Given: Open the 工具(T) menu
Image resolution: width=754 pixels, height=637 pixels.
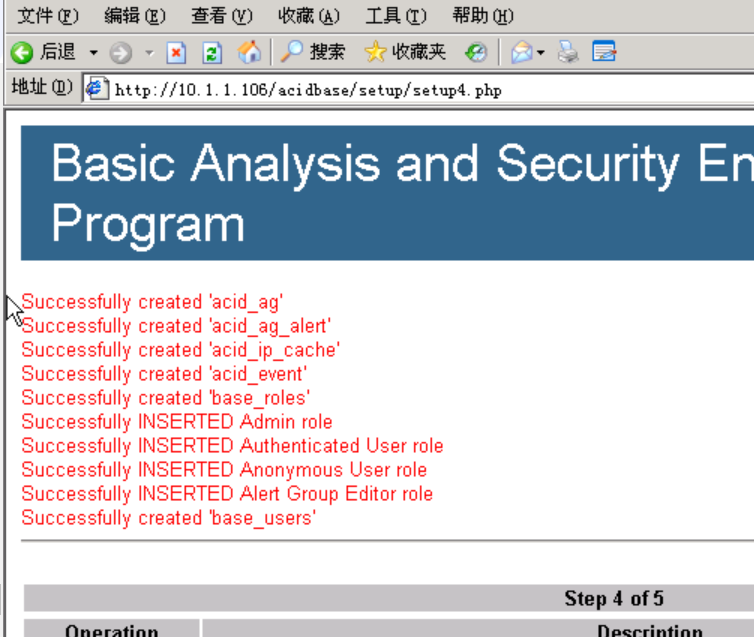Looking at the screenshot, I should pyautogui.click(x=396, y=16).
